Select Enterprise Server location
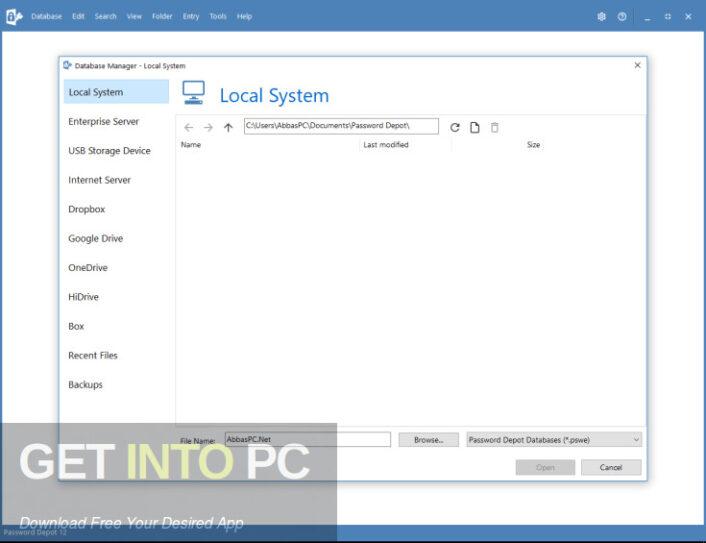Viewport: 706px width, 543px height. coord(104,122)
